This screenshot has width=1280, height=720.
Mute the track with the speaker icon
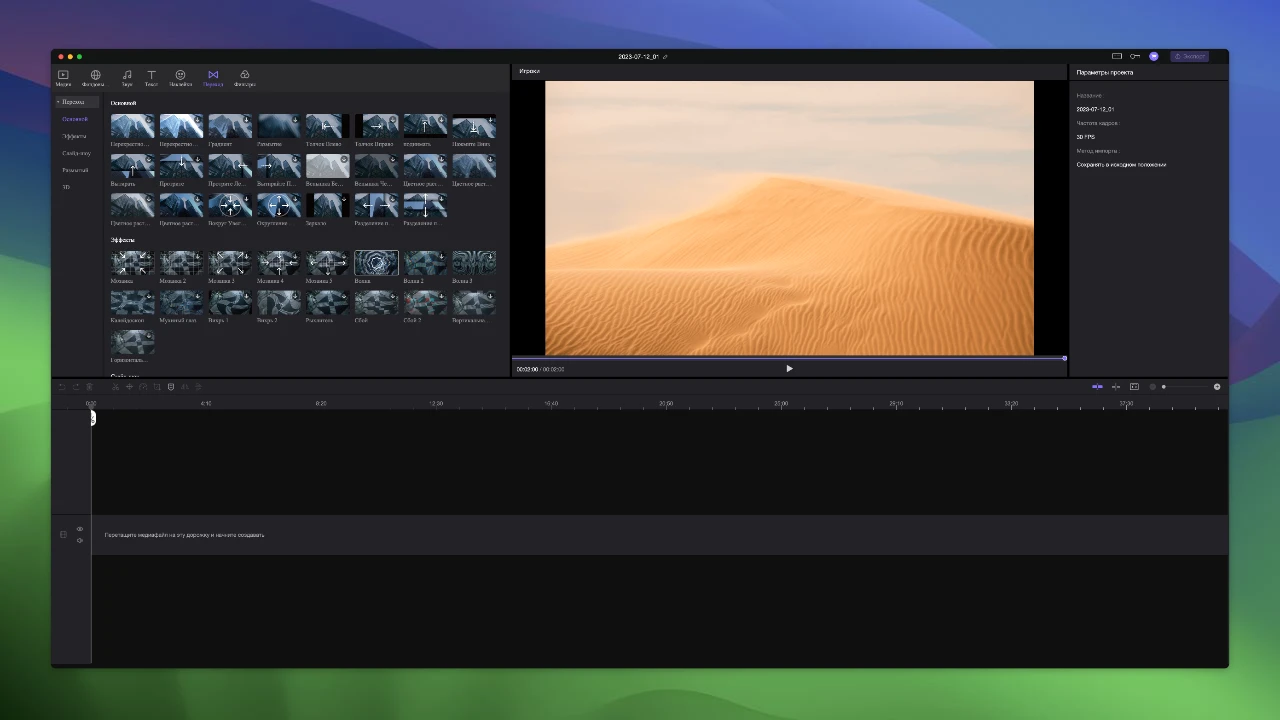80,541
